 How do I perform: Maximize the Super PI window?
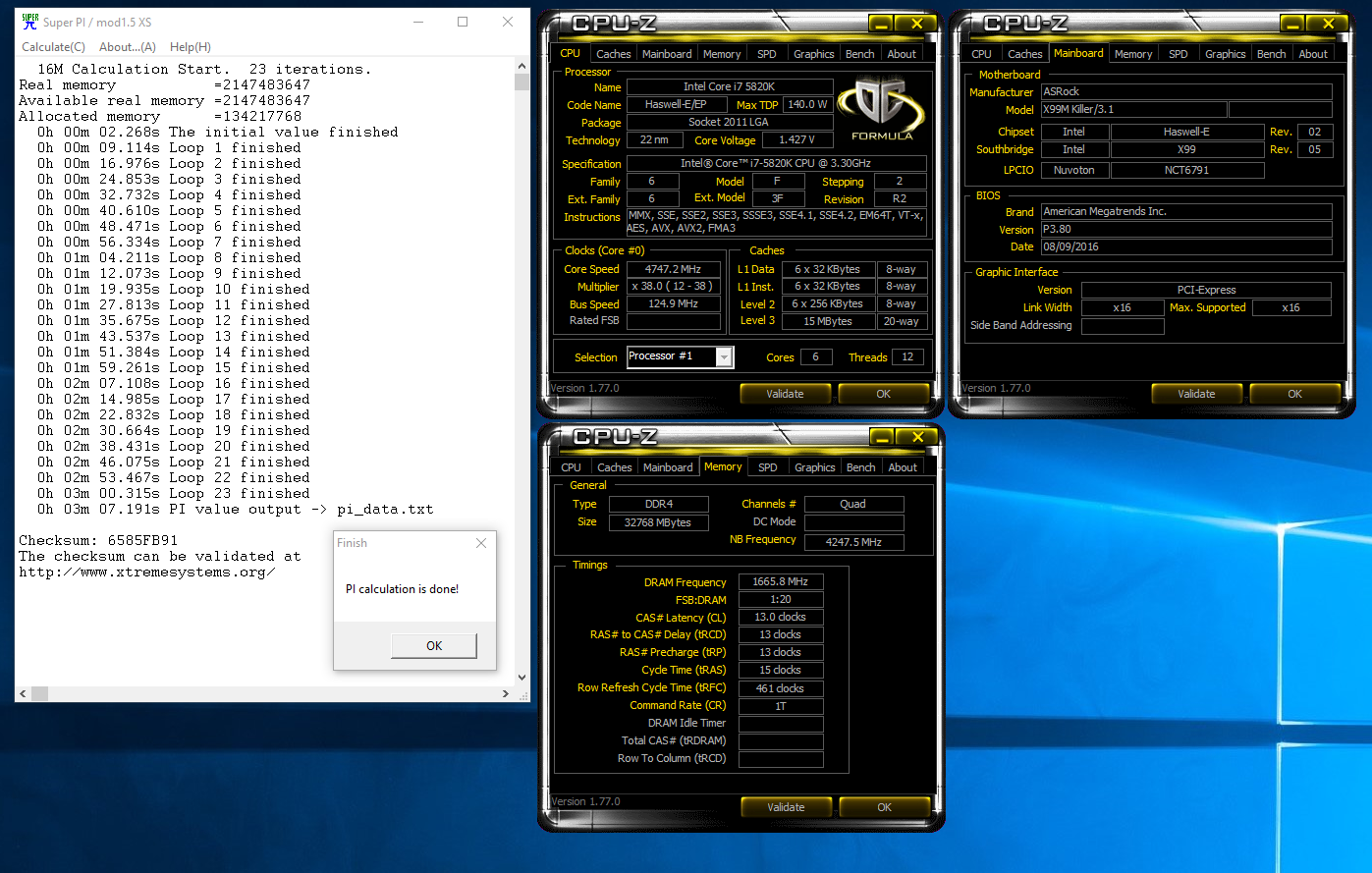[463, 22]
